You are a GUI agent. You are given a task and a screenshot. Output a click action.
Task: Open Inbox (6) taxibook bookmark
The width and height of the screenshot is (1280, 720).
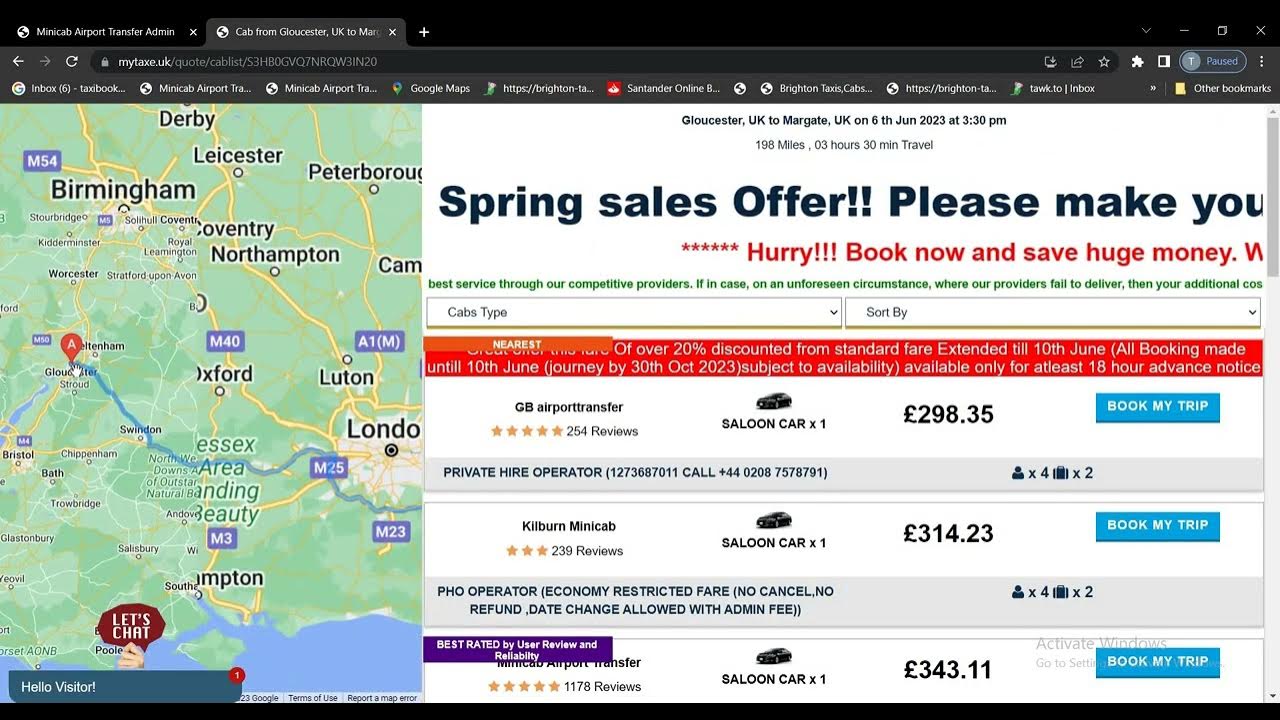[69, 88]
